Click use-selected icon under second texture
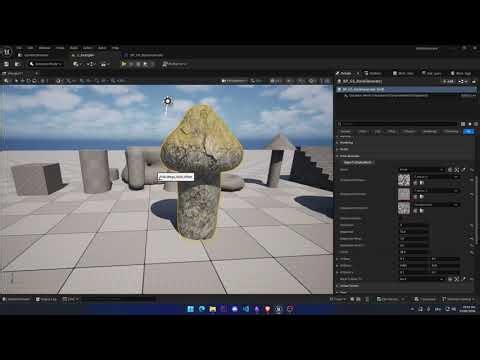 click(416, 197)
